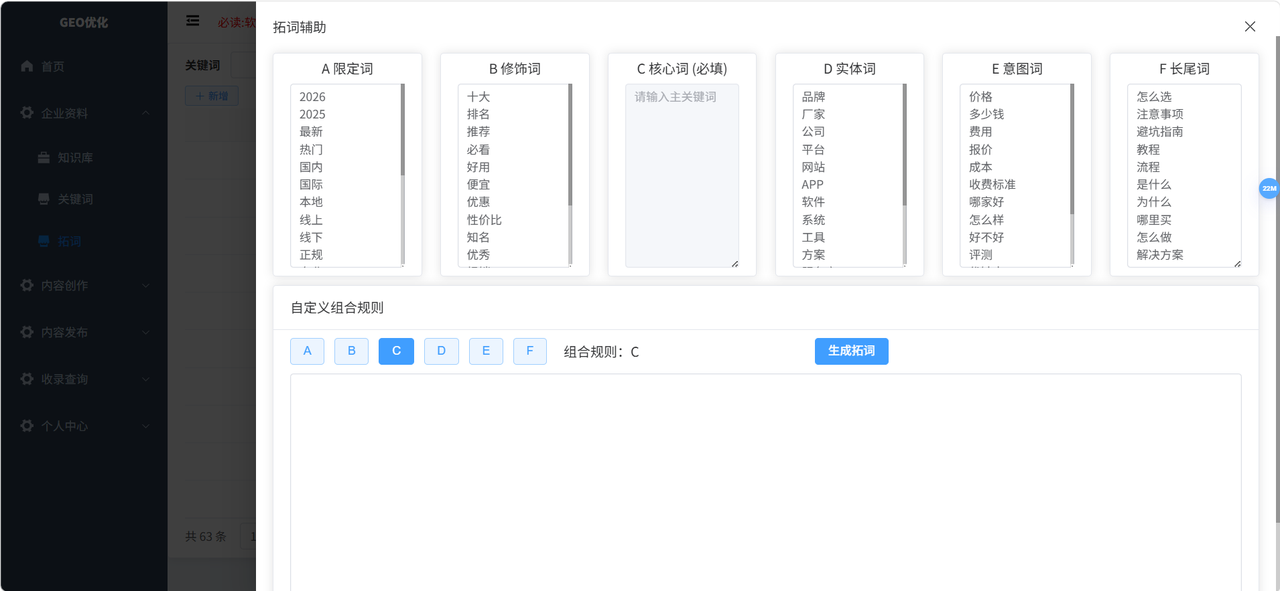Focus the C 核心词 keyword input
The height and width of the screenshot is (591, 1280).
tap(682, 176)
